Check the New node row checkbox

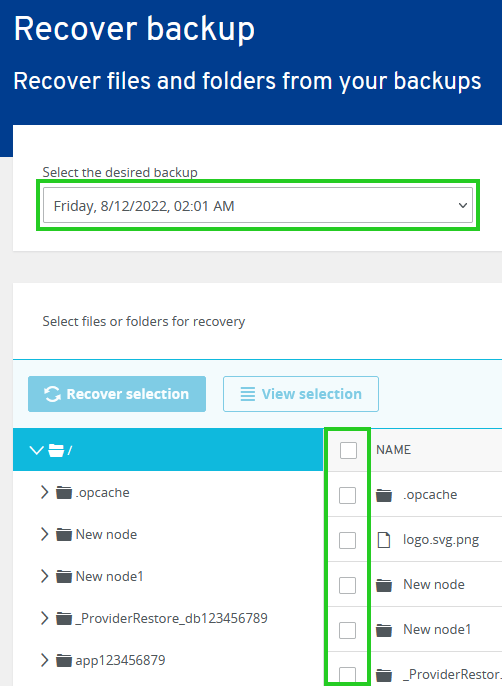coord(348,585)
